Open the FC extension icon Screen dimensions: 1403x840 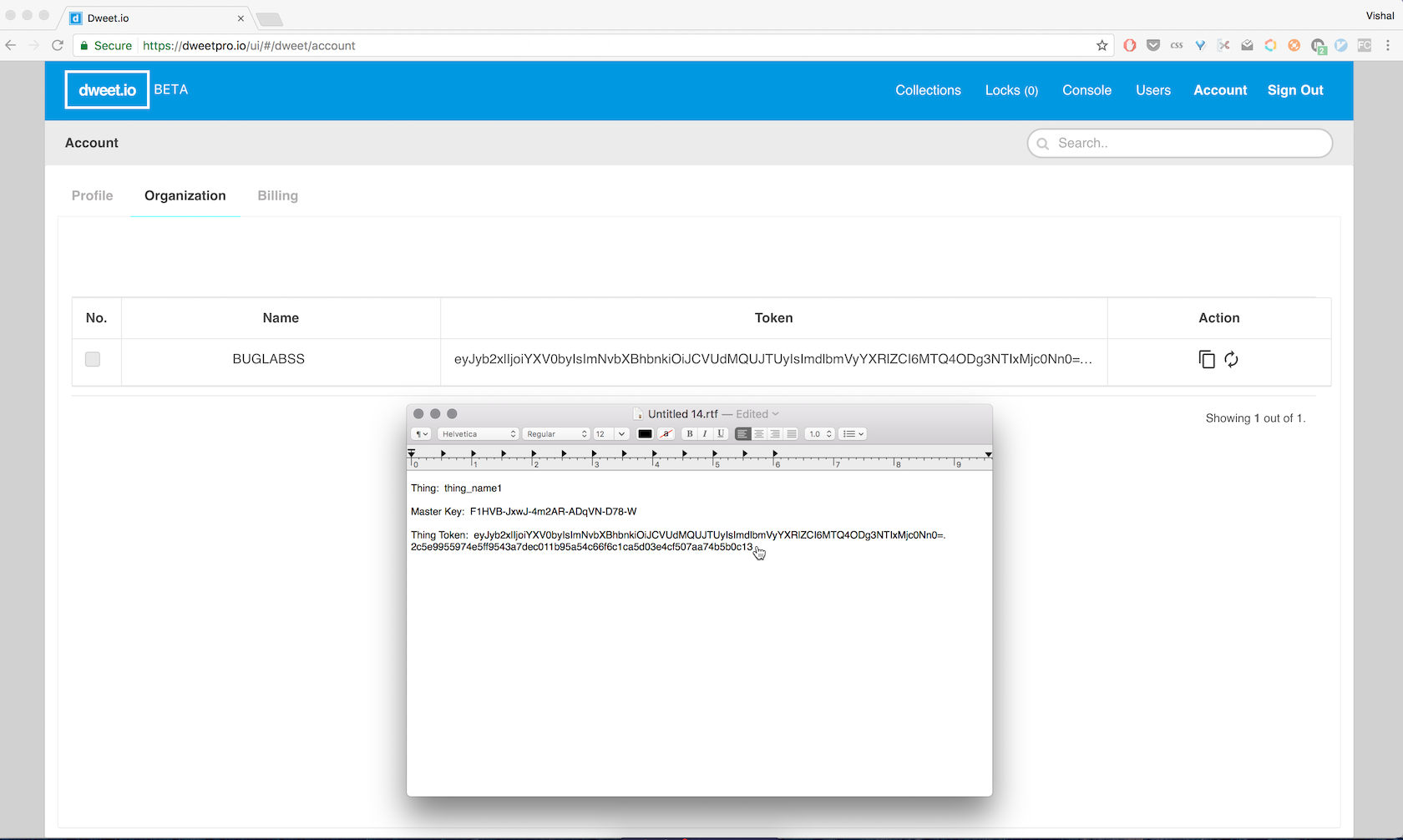1365,46
